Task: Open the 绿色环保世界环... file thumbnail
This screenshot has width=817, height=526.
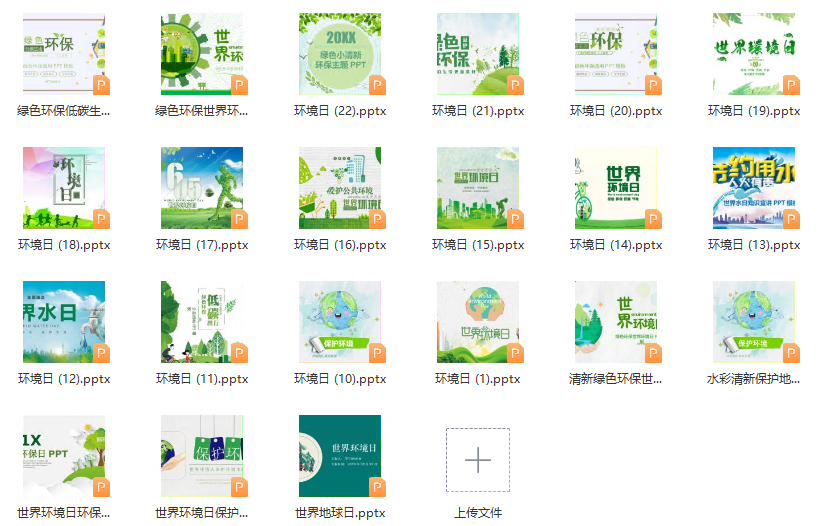Action: (x=202, y=54)
